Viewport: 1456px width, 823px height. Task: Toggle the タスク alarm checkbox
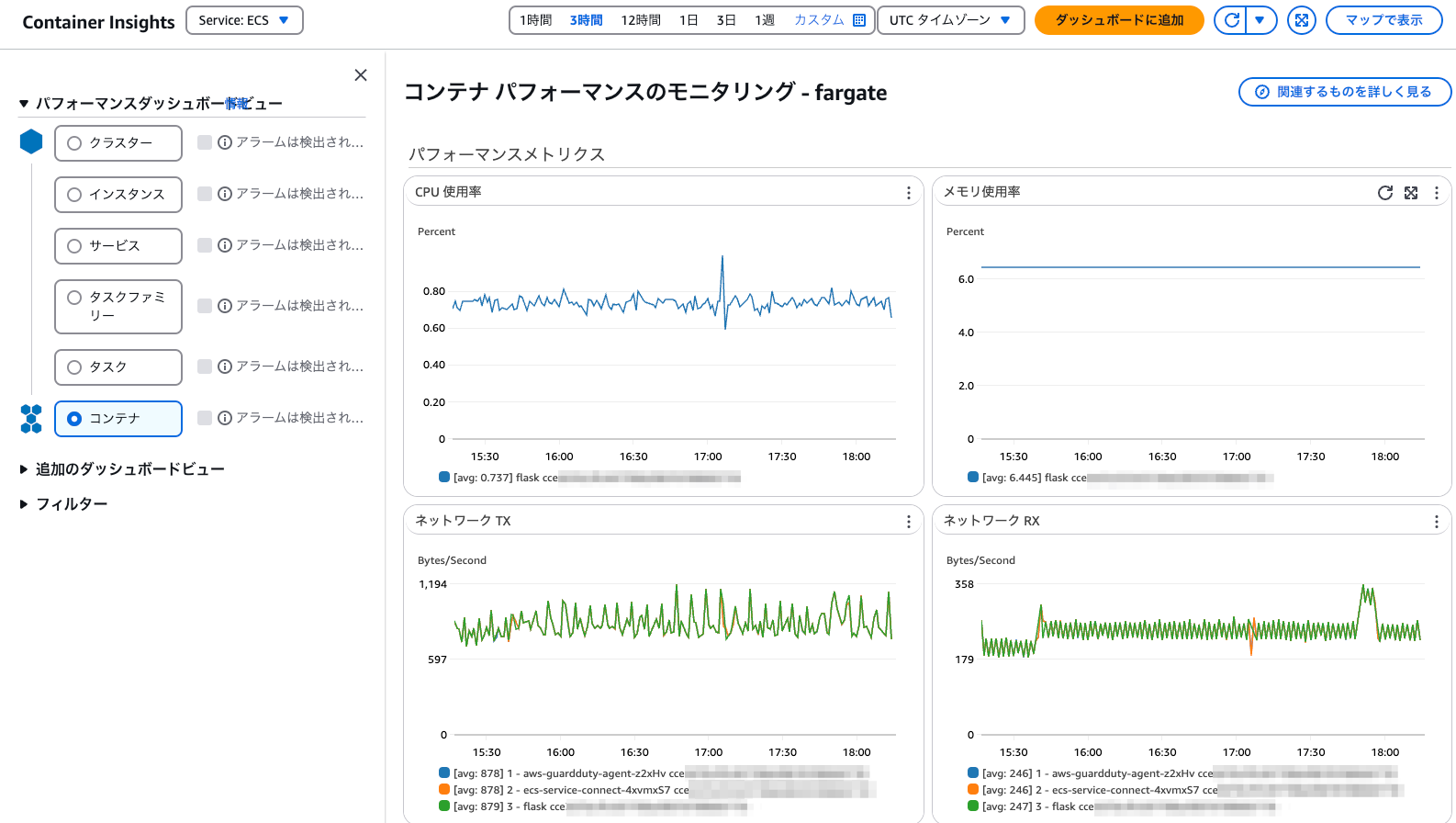(205, 366)
